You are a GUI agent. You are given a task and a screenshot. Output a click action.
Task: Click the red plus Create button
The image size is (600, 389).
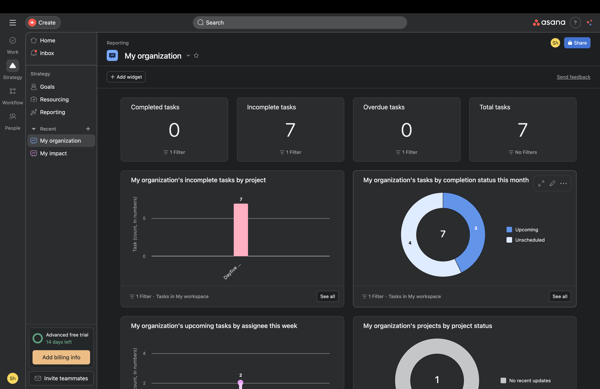tap(43, 23)
